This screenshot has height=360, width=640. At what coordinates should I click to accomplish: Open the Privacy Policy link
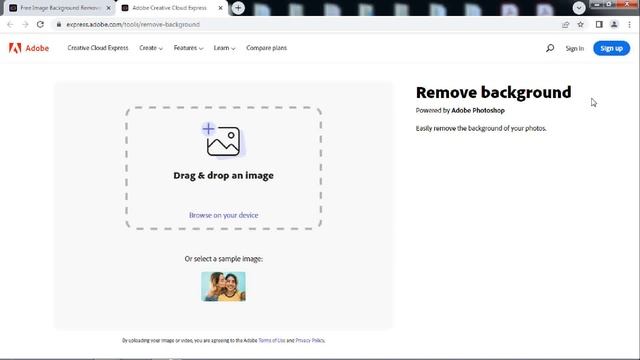pyautogui.click(x=310, y=340)
